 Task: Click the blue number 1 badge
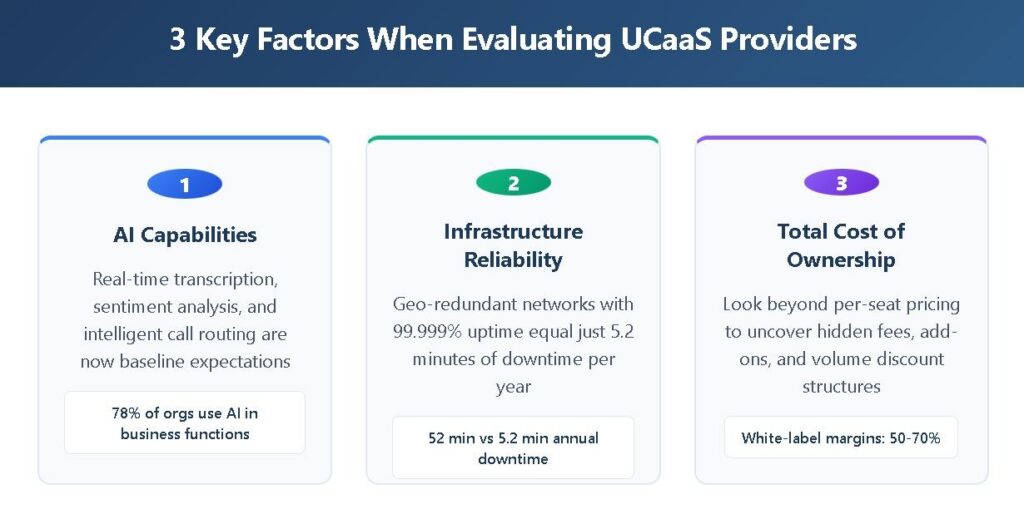click(x=184, y=185)
